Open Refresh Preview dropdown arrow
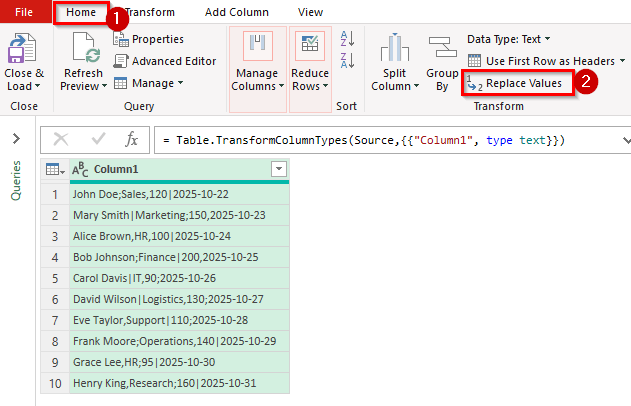The width and height of the screenshot is (631, 406). click(104, 86)
